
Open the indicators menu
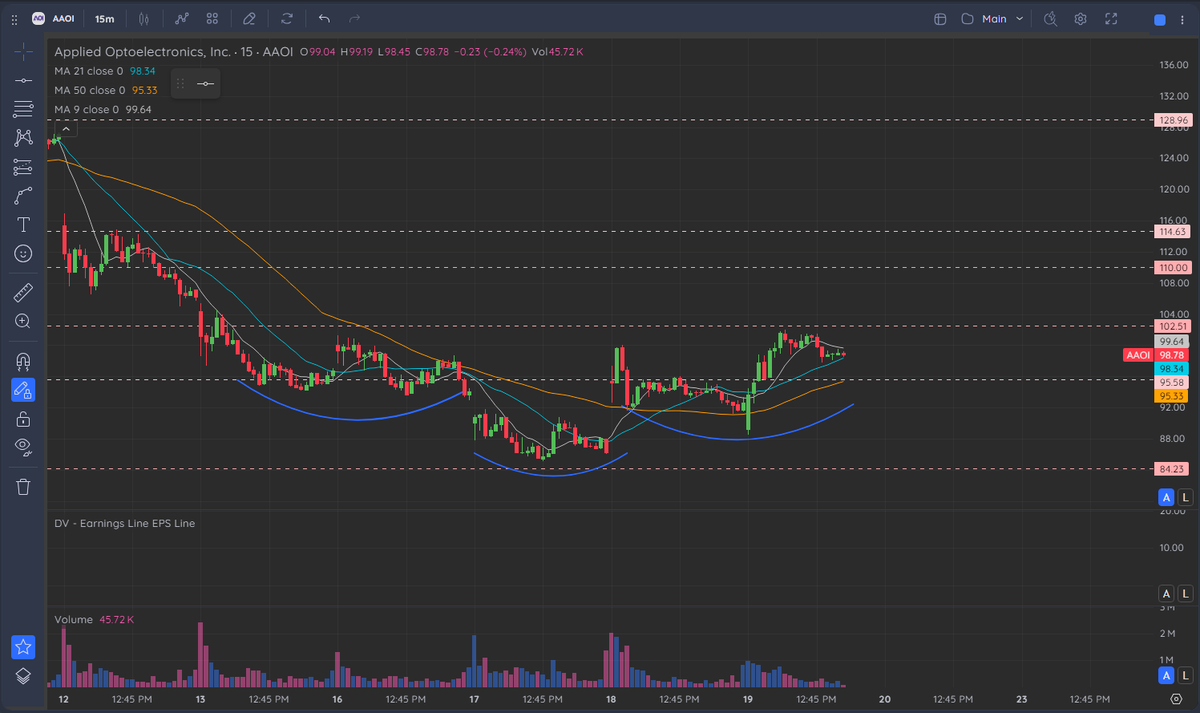pos(182,19)
